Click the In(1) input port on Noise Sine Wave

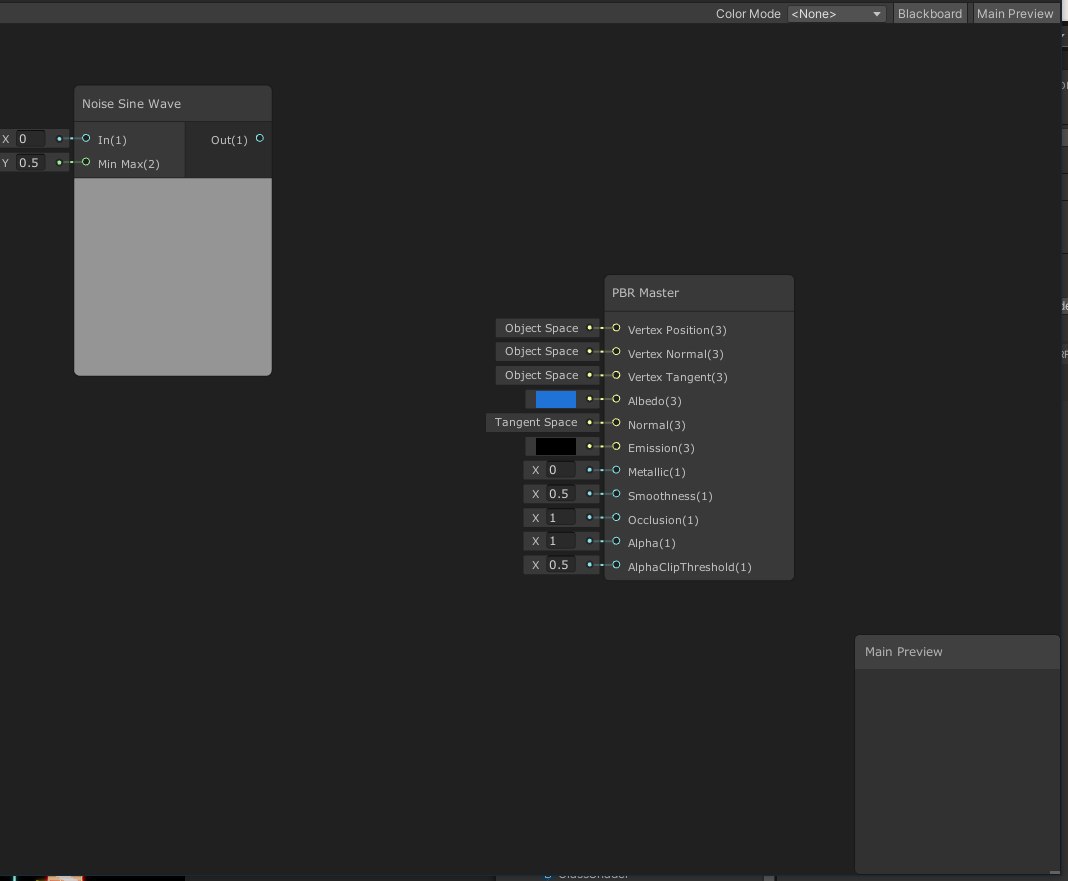tap(86, 138)
